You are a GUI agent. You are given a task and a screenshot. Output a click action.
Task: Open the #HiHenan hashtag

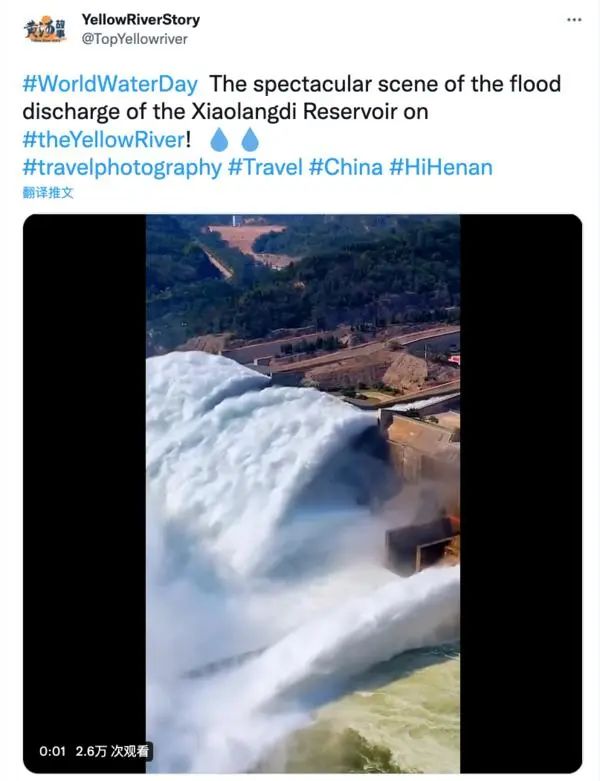pos(441,167)
